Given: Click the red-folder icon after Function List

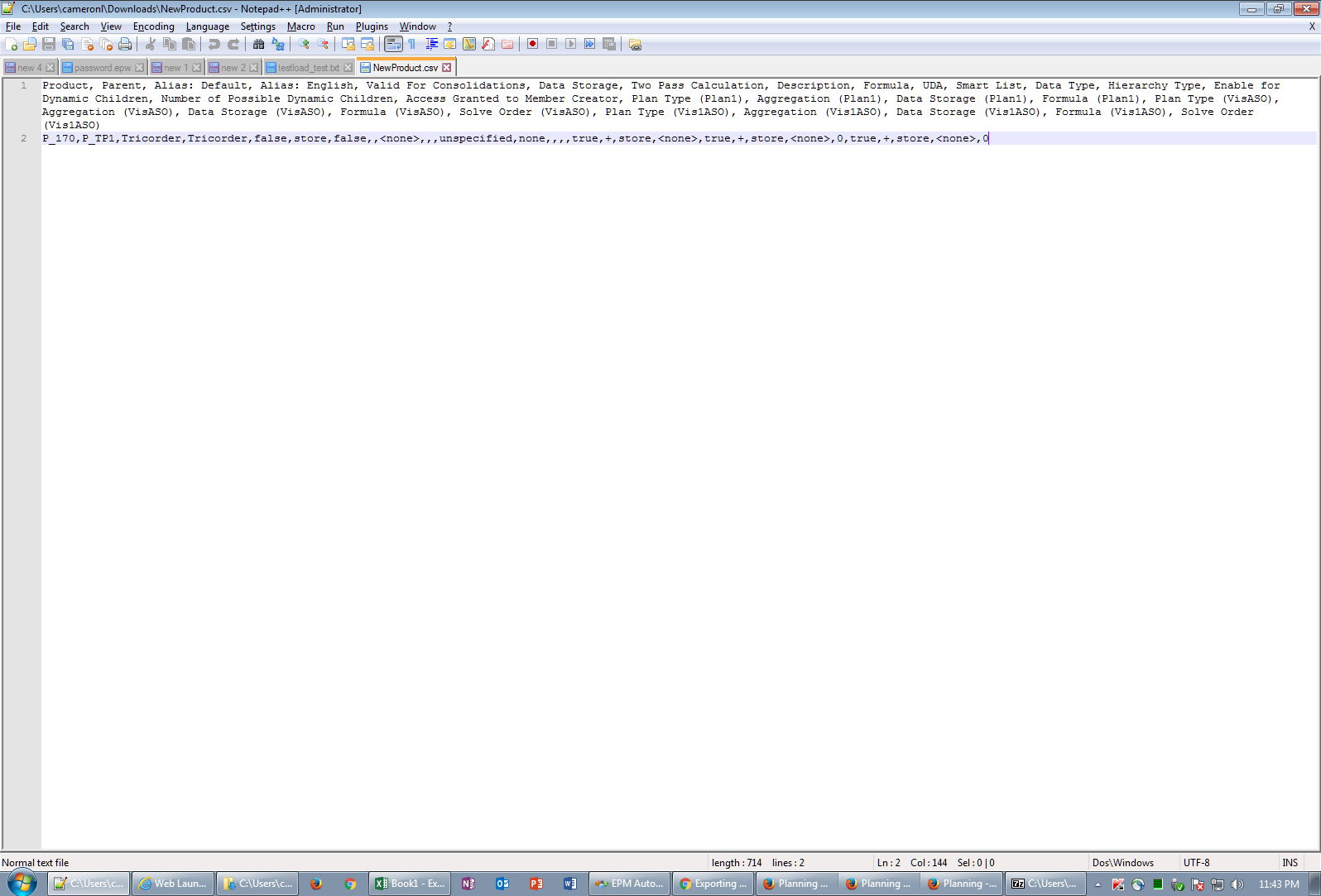Looking at the screenshot, I should click(507, 44).
